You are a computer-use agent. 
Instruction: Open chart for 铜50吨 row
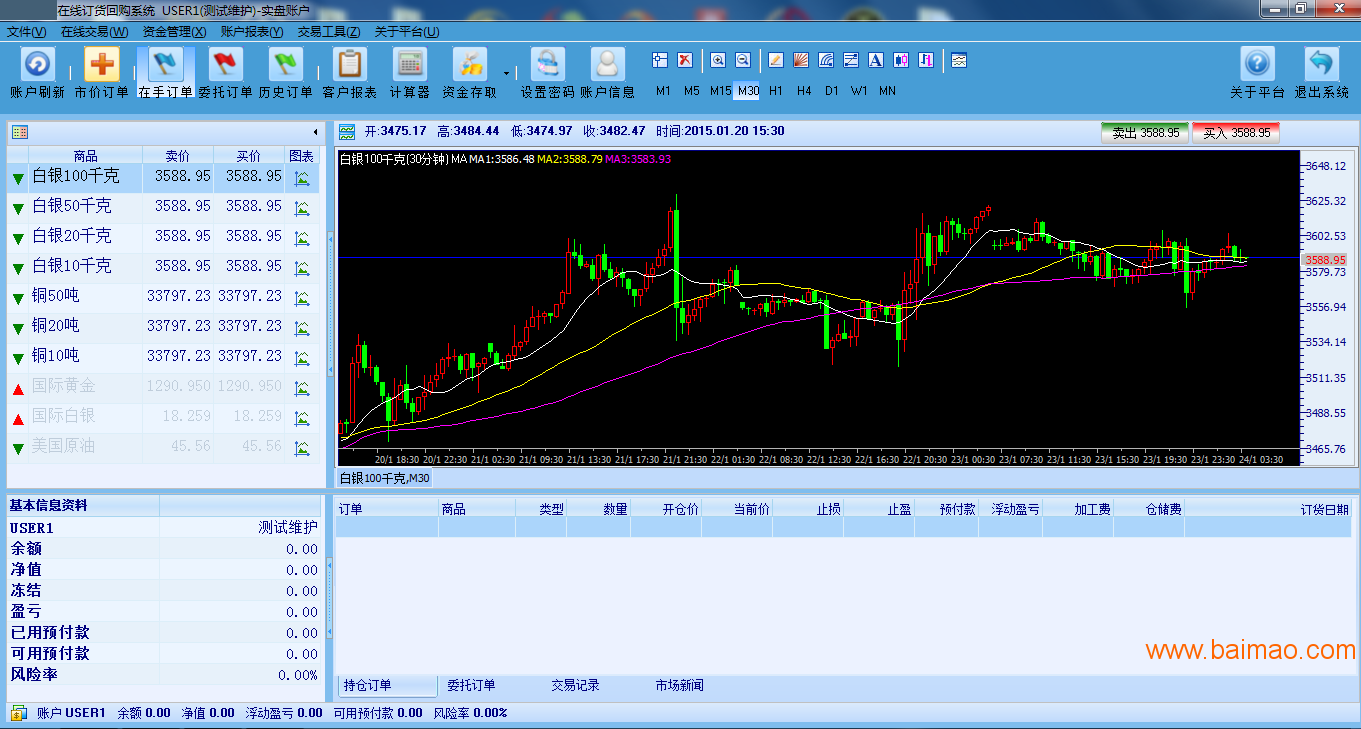[x=301, y=298]
